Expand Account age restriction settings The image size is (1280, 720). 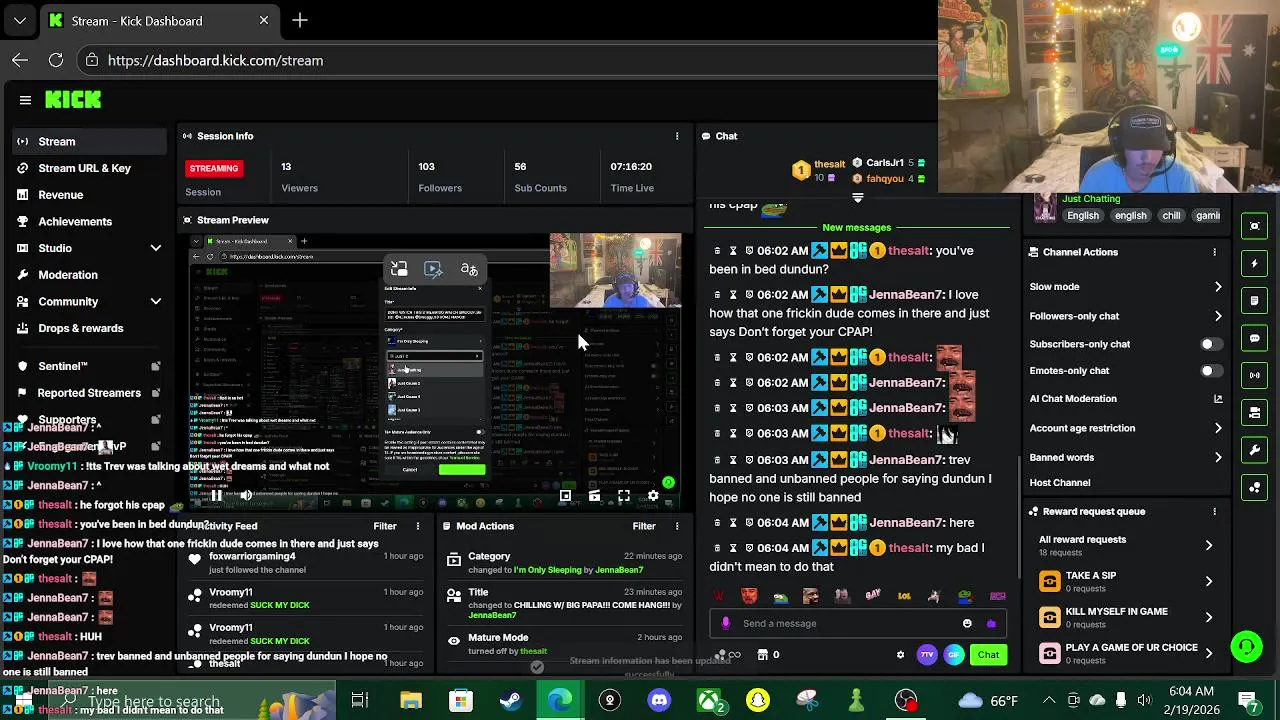pyautogui.click(x=1218, y=428)
